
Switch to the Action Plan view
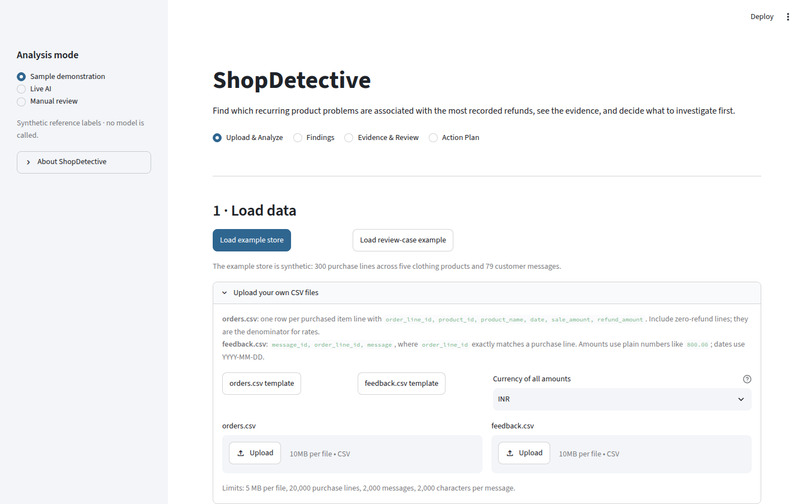click(454, 137)
